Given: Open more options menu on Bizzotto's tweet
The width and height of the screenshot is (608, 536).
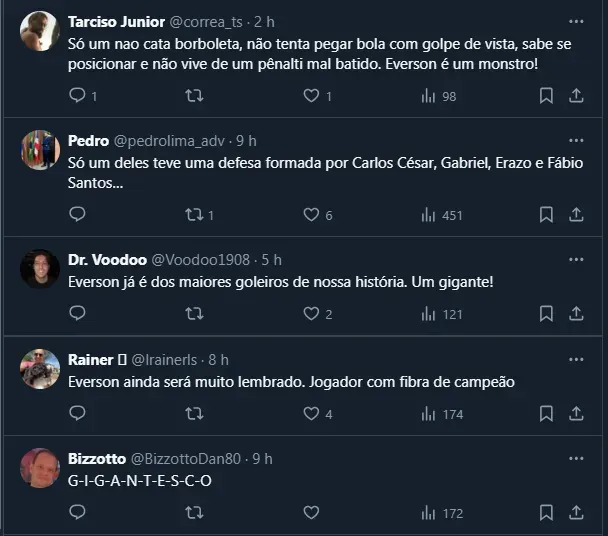Looking at the screenshot, I should (576, 458).
